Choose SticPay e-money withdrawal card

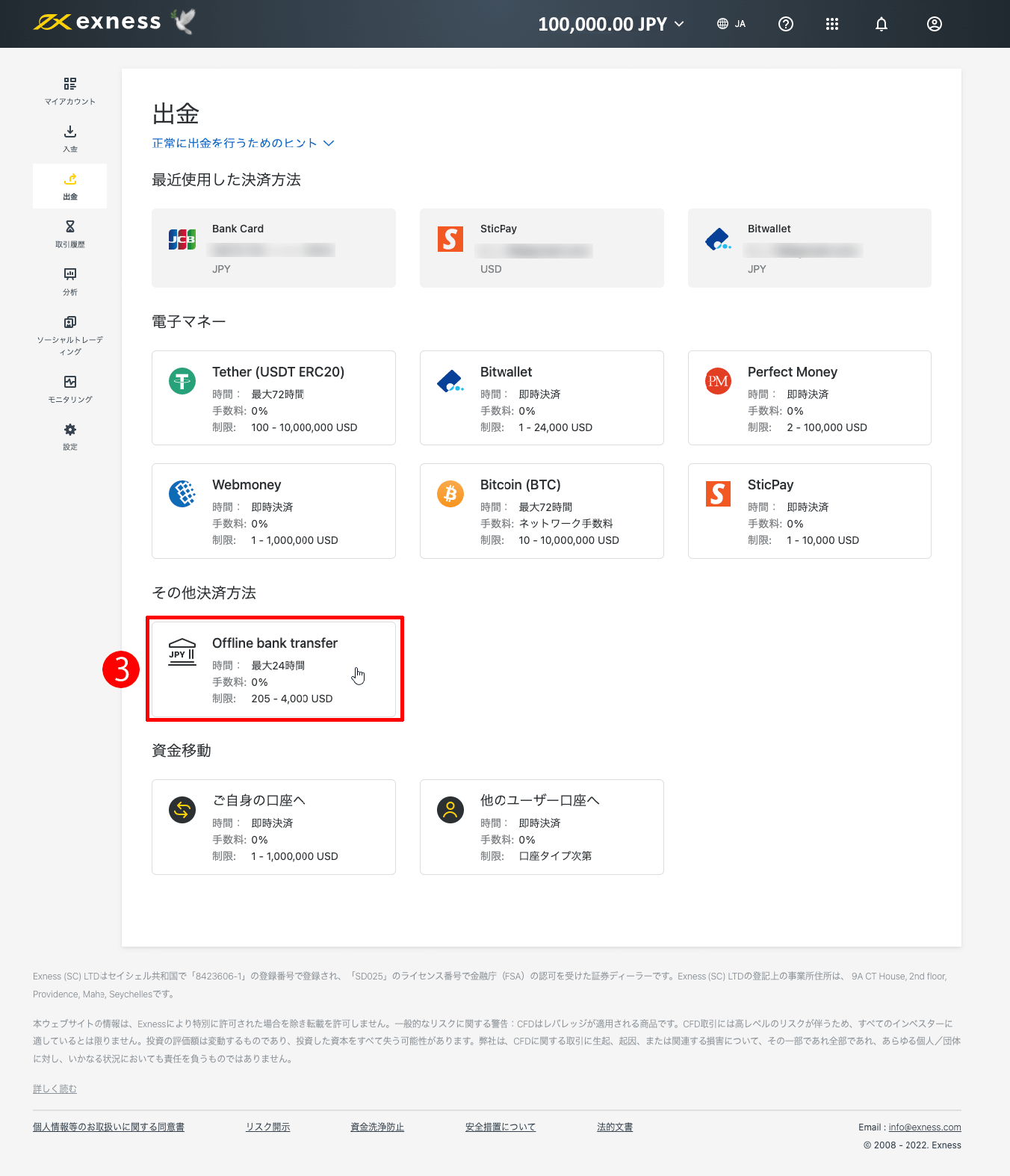[x=810, y=511]
